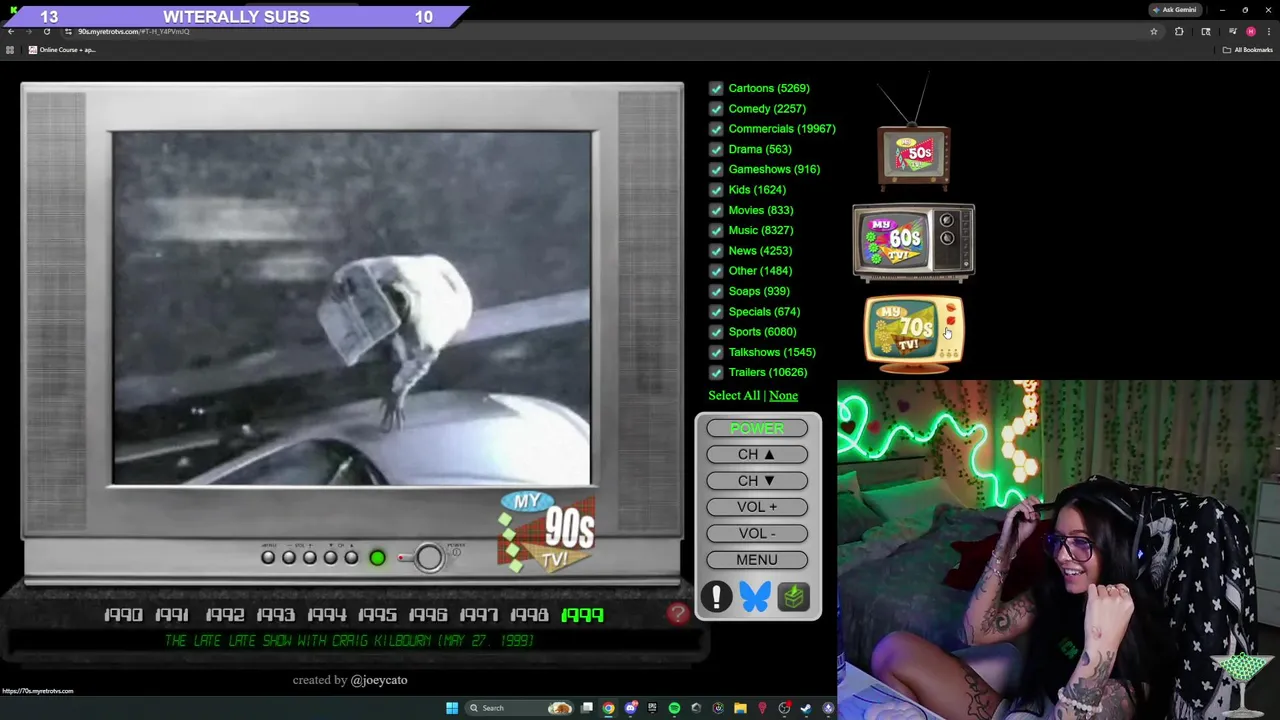The height and width of the screenshot is (720, 1280).
Task: Toggle the Talkshows checkbox
Action: pos(716,352)
